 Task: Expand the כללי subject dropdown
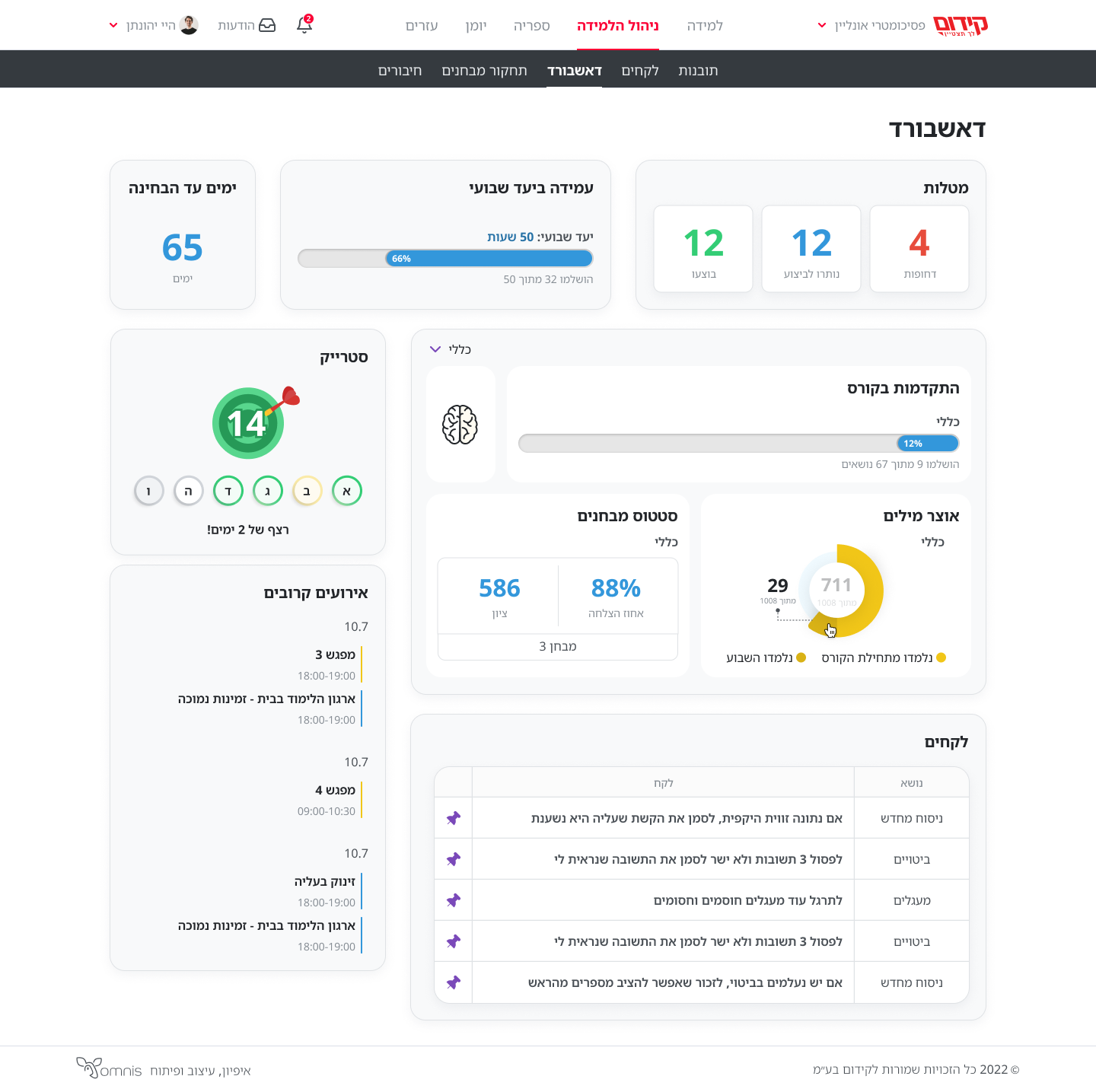[x=450, y=349]
